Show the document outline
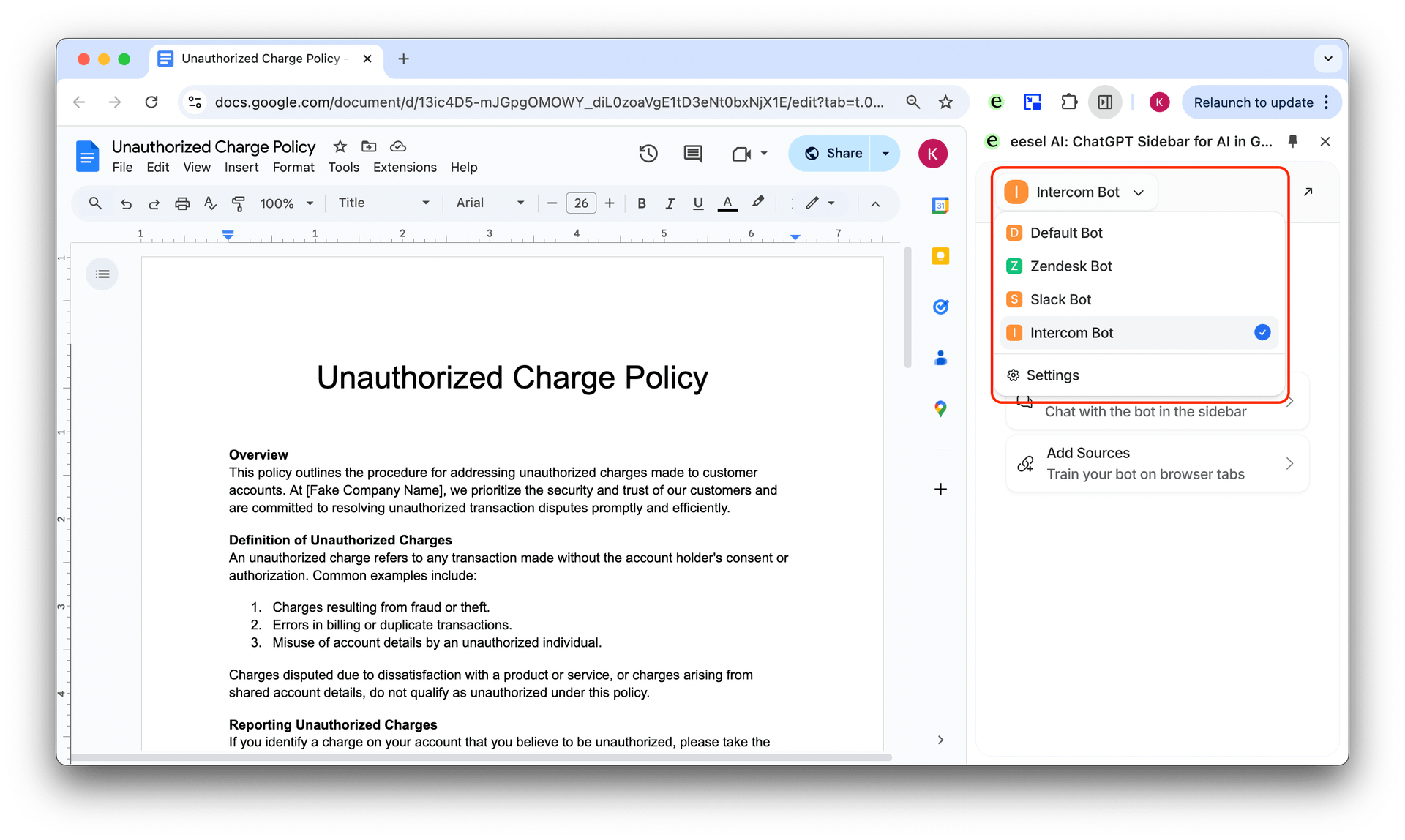 [x=102, y=274]
